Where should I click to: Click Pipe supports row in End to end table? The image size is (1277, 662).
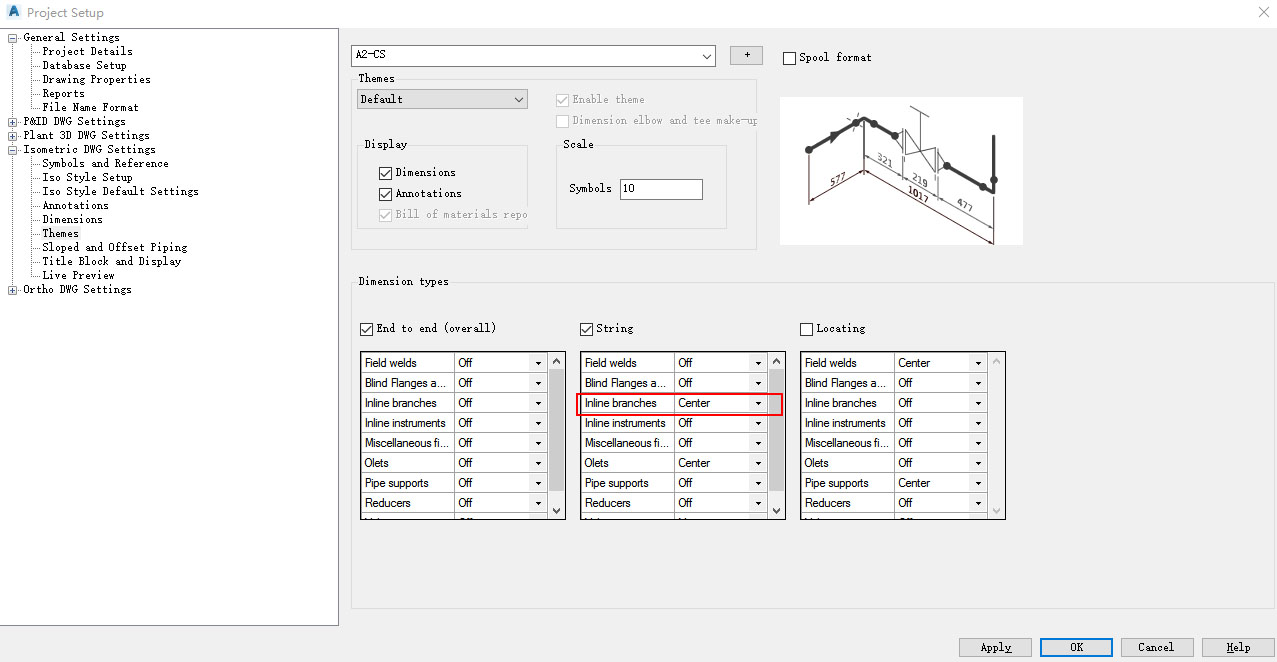point(454,483)
